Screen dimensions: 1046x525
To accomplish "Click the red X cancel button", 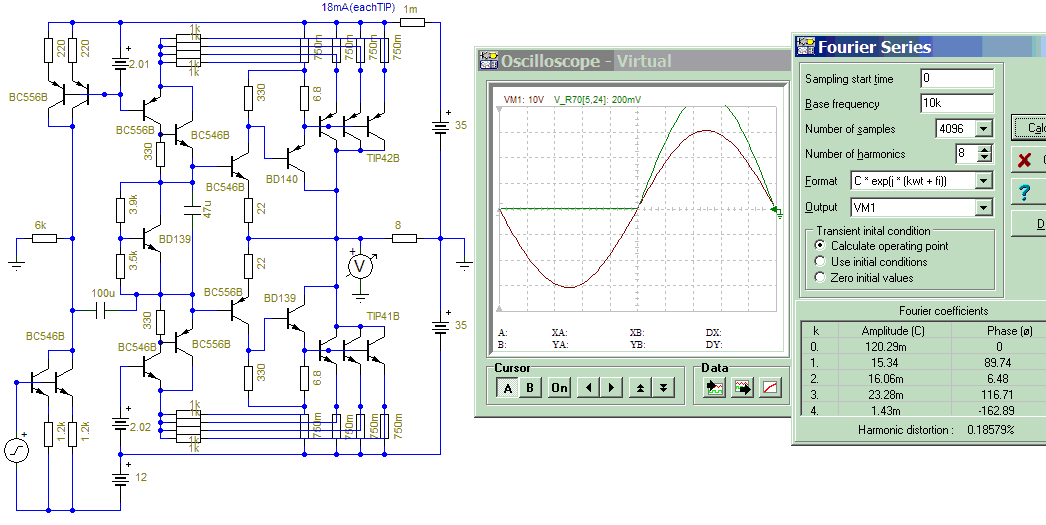I will point(1029,160).
